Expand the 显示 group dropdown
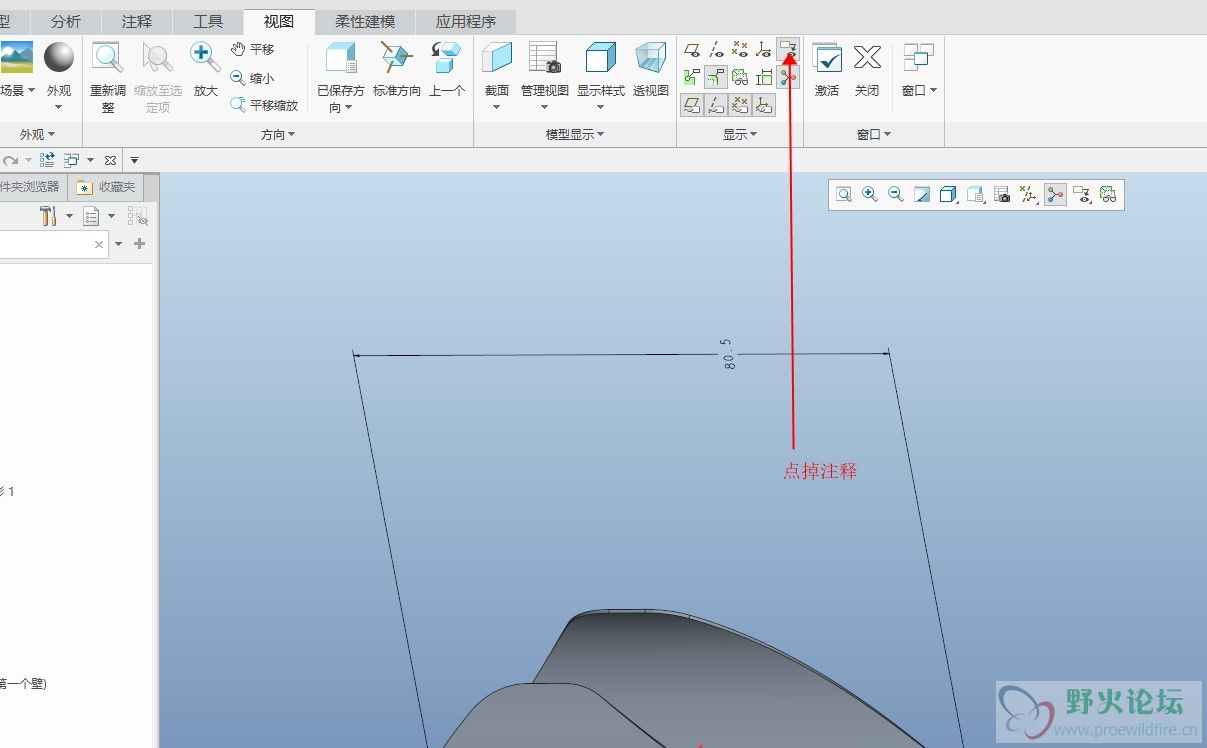The height and width of the screenshot is (748, 1207). [x=740, y=134]
